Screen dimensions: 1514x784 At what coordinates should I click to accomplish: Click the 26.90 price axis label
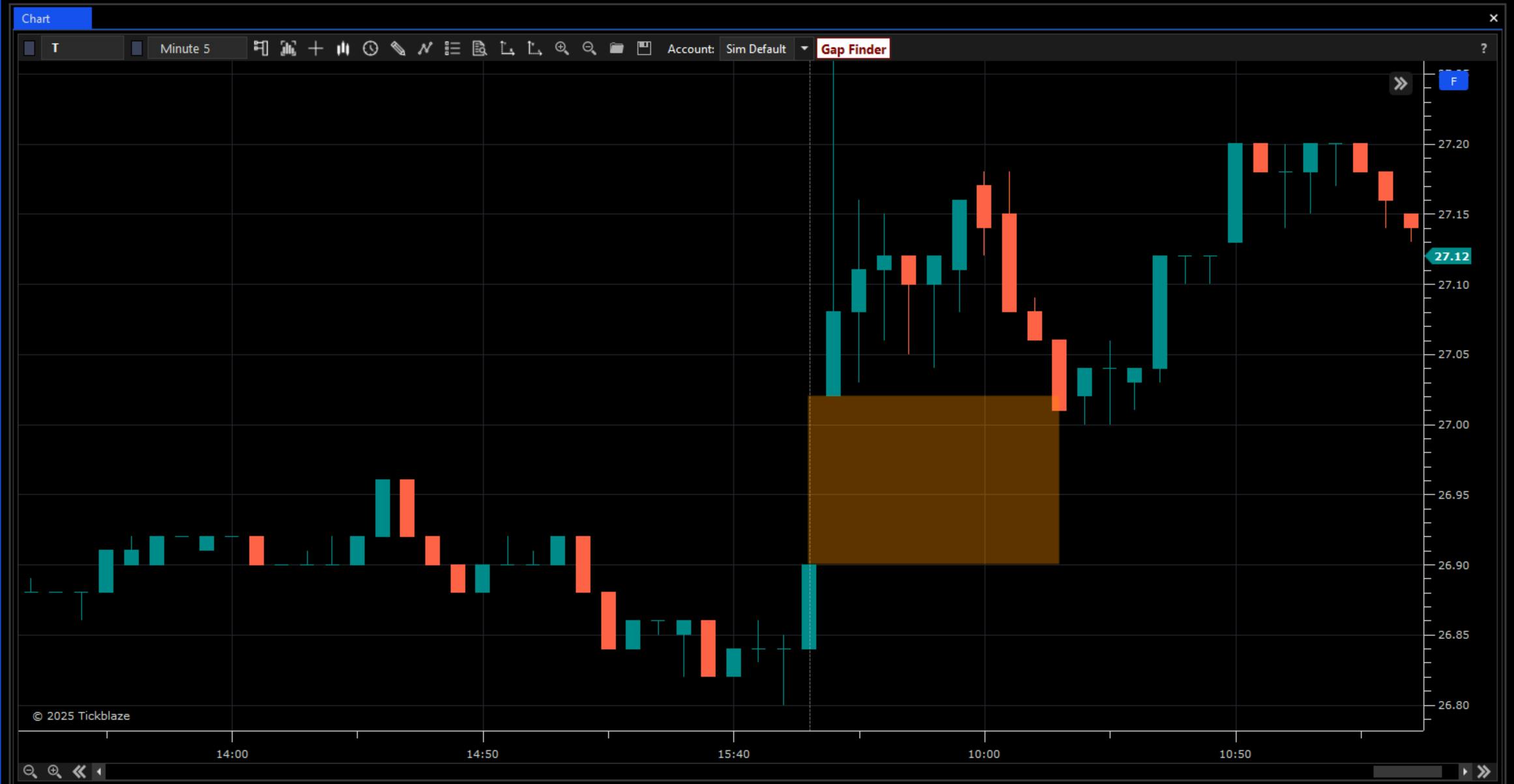pos(1453,565)
